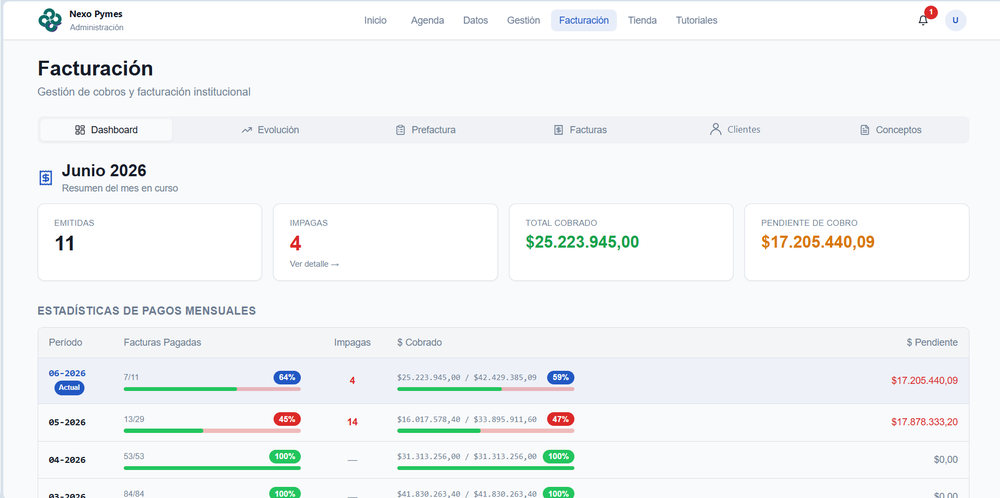Click the Estadísticas de Pagos Mensuales heading
The width and height of the screenshot is (1000, 498).
pos(147,311)
